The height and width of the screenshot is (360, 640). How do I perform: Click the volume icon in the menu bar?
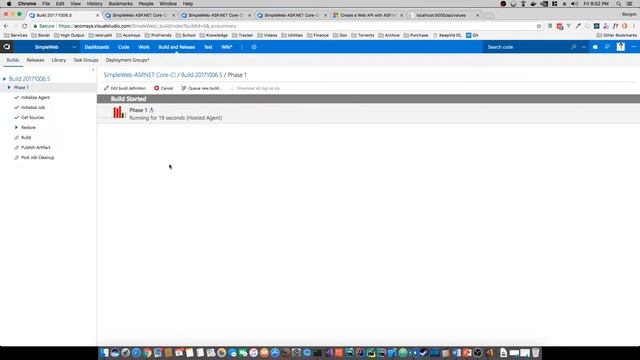[x=574, y=4]
